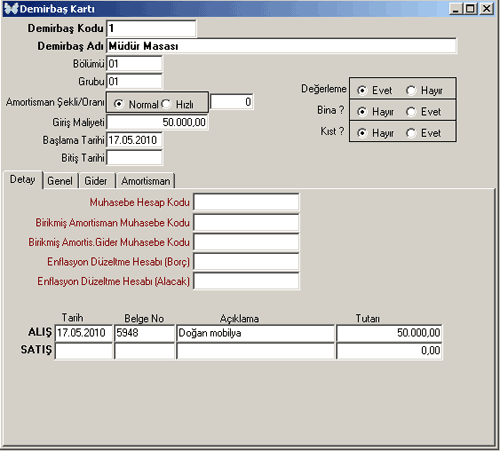This screenshot has height=451, width=500.
Task: Choose Evet for Bina option
Action: pos(411,112)
